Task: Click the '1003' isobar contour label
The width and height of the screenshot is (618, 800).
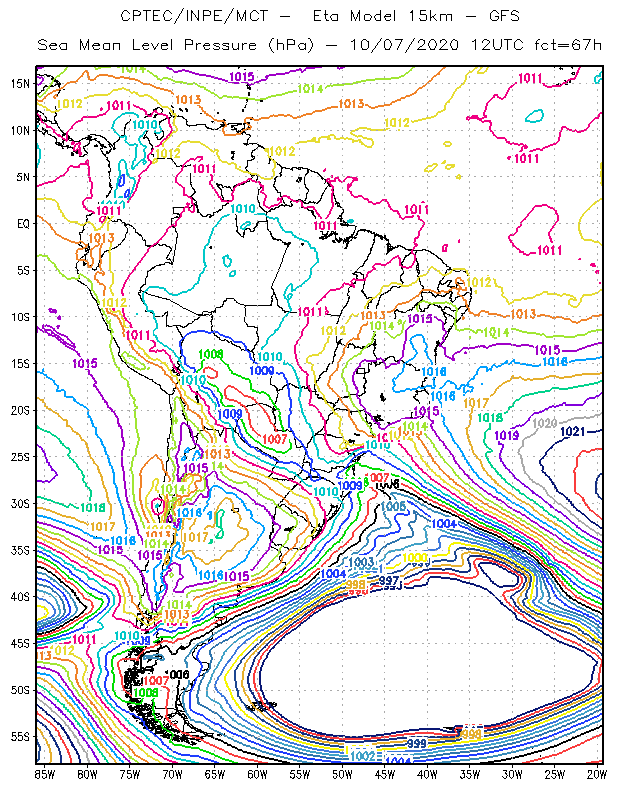Action: 361,562
